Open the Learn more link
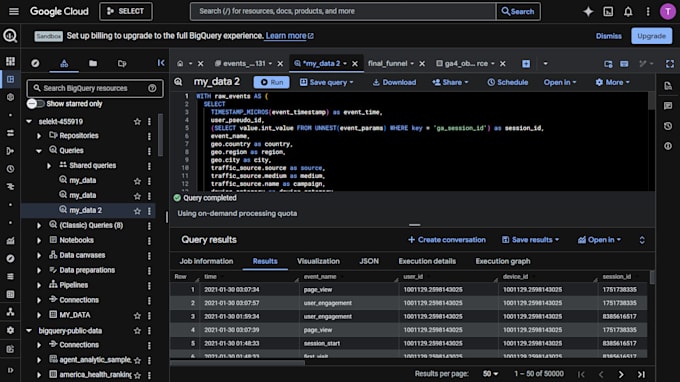The width and height of the screenshot is (680, 382). click(290, 36)
